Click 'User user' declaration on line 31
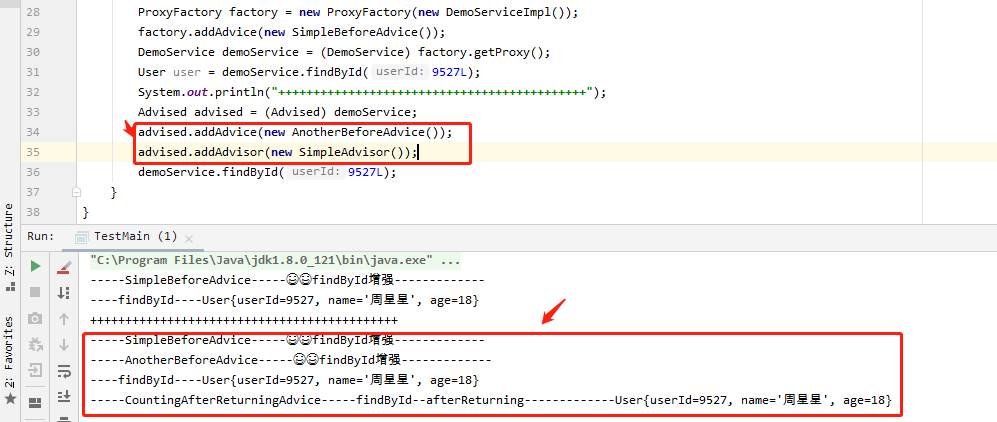Image resolution: width=997 pixels, height=422 pixels. (x=169, y=72)
